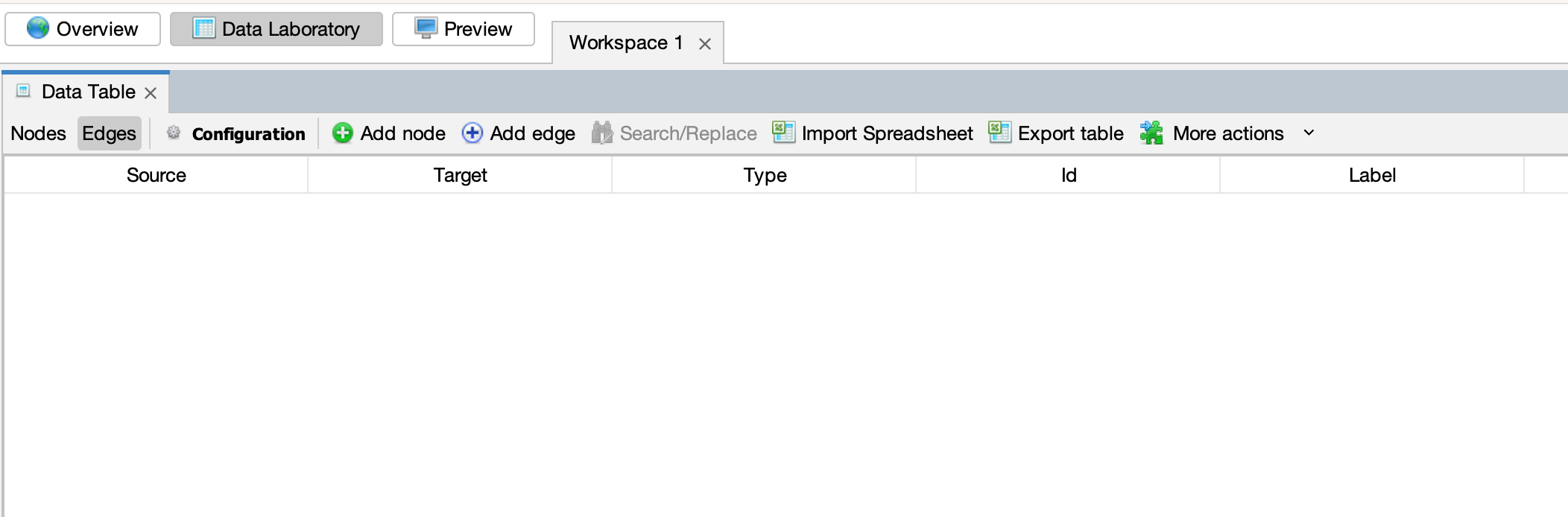The height and width of the screenshot is (517, 1568).
Task: Click the Type column header
Action: (765, 175)
